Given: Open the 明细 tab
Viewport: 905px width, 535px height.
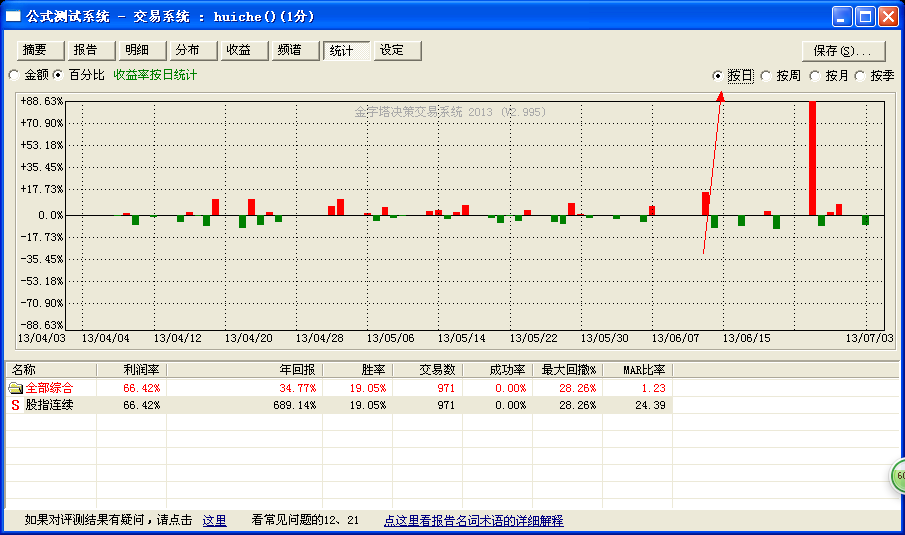Looking at the screenshot, I should click(x=137, y=50).
